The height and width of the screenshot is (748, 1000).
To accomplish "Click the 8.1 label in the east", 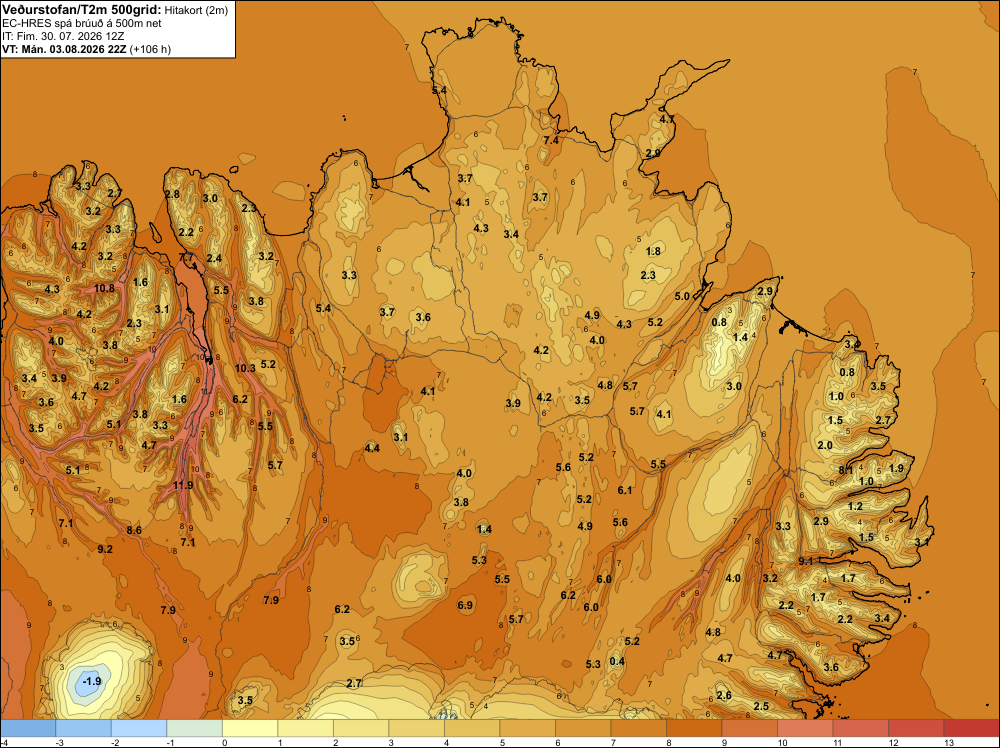I will (x=846, y=470).
